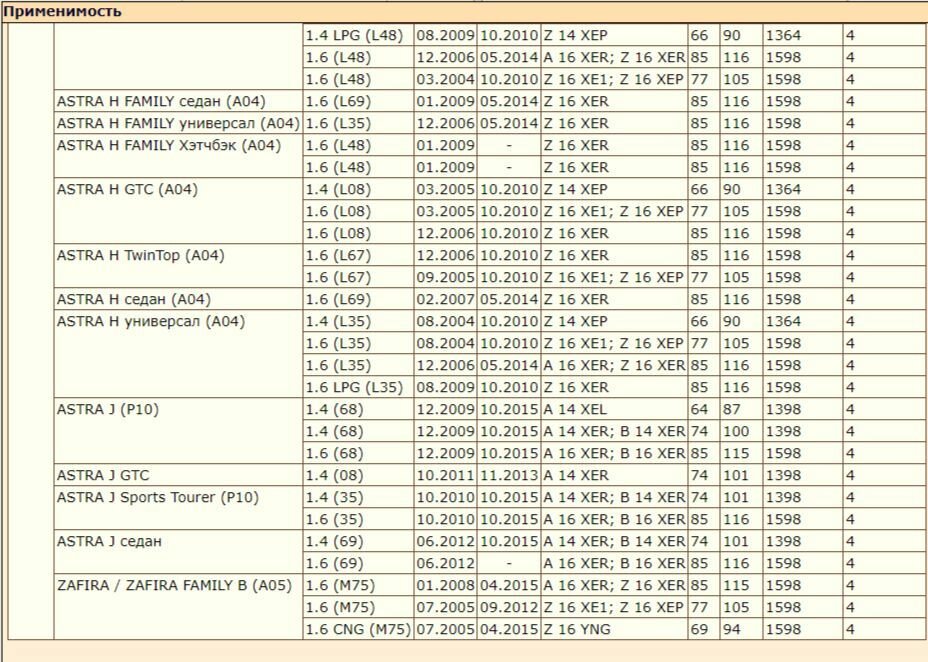The width and height of the screenshot is (928, 662).
Task: Click '08.2009' in the 1.6 LPG (L35) row
Action: (x=446, y=387)
